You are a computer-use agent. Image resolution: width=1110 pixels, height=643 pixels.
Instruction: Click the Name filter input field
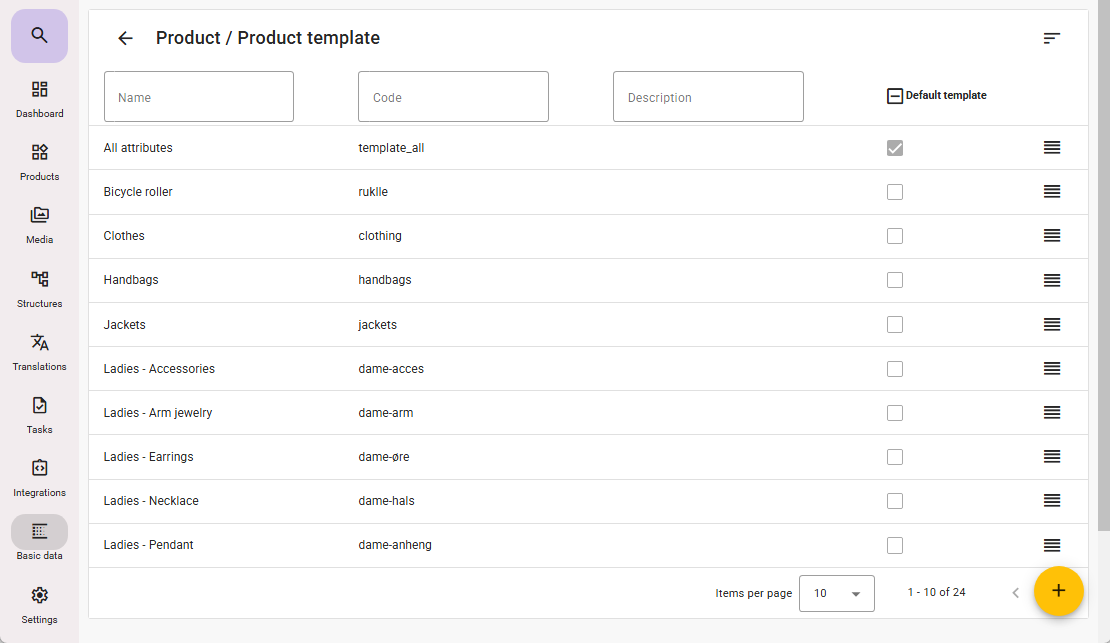(x=199, y=97)
